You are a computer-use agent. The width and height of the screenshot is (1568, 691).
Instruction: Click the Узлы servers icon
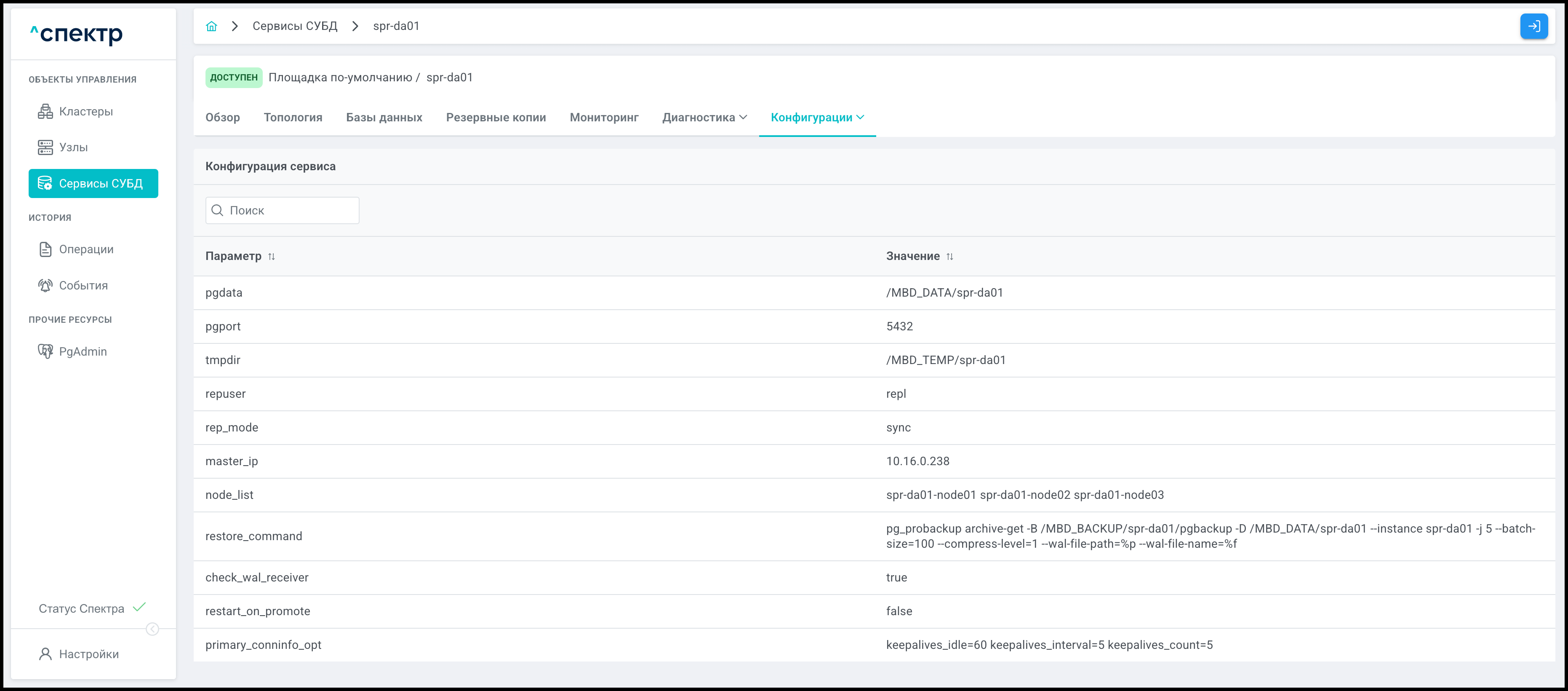point(45,147)
